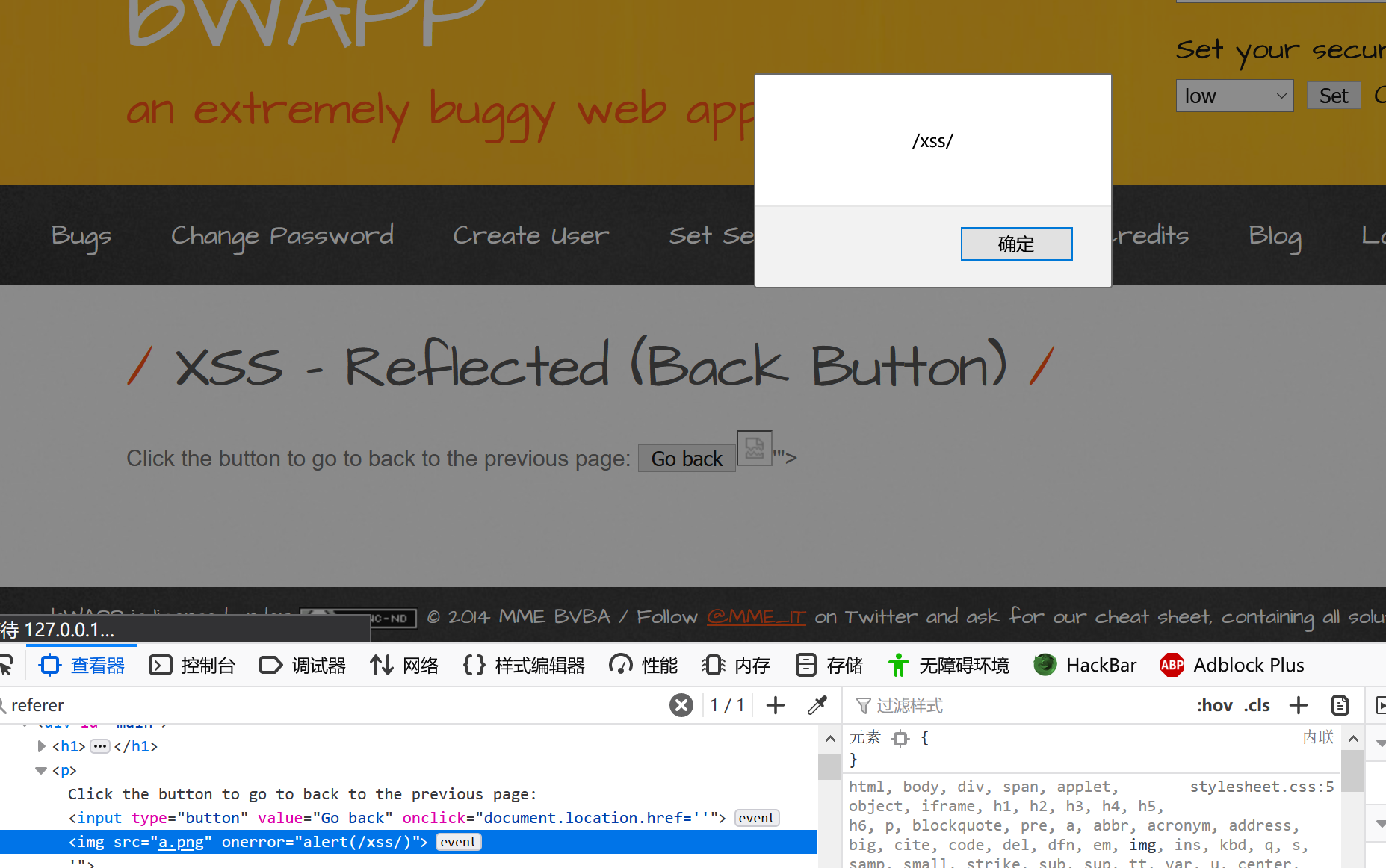Open the 样式编辑器 style editor tab
The height and width of the screenshot is (868, 1386).
pyautogui.click(x=524, y=665)
